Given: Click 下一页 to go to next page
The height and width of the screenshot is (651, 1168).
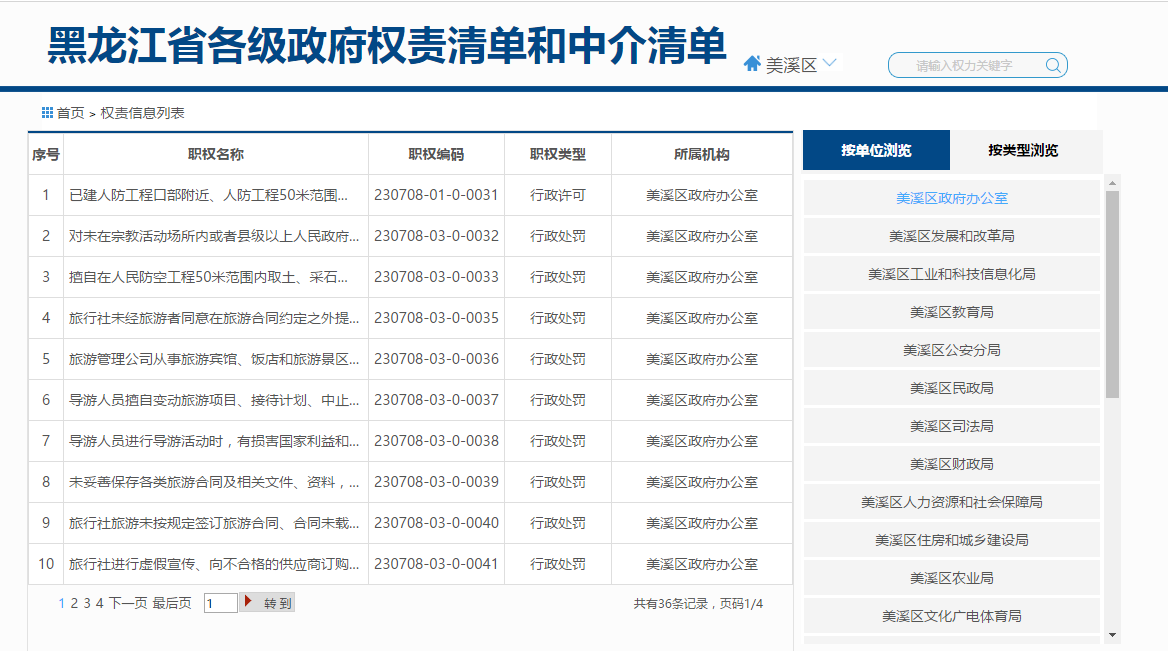Looking at the screenshot, I should coord(128,603).
